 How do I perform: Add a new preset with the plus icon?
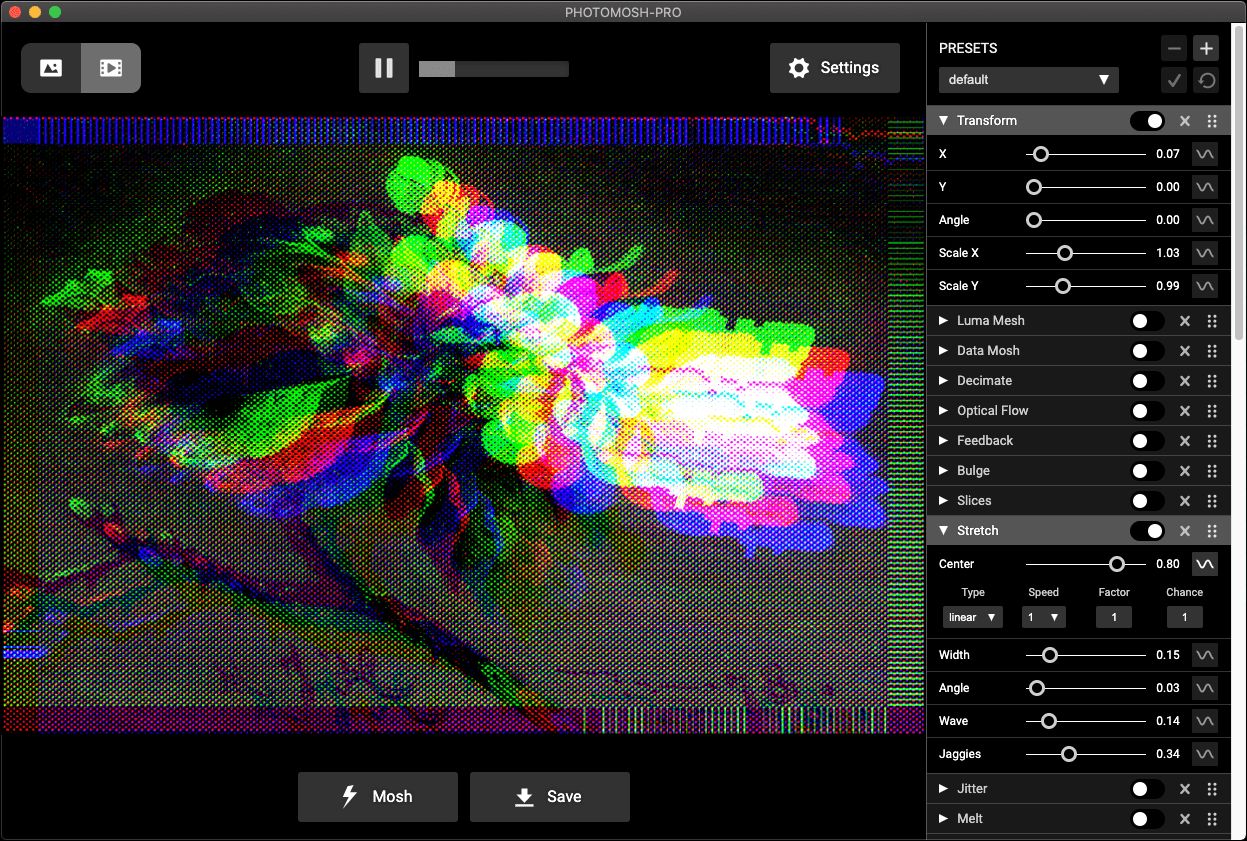[x=1205, y=47]
